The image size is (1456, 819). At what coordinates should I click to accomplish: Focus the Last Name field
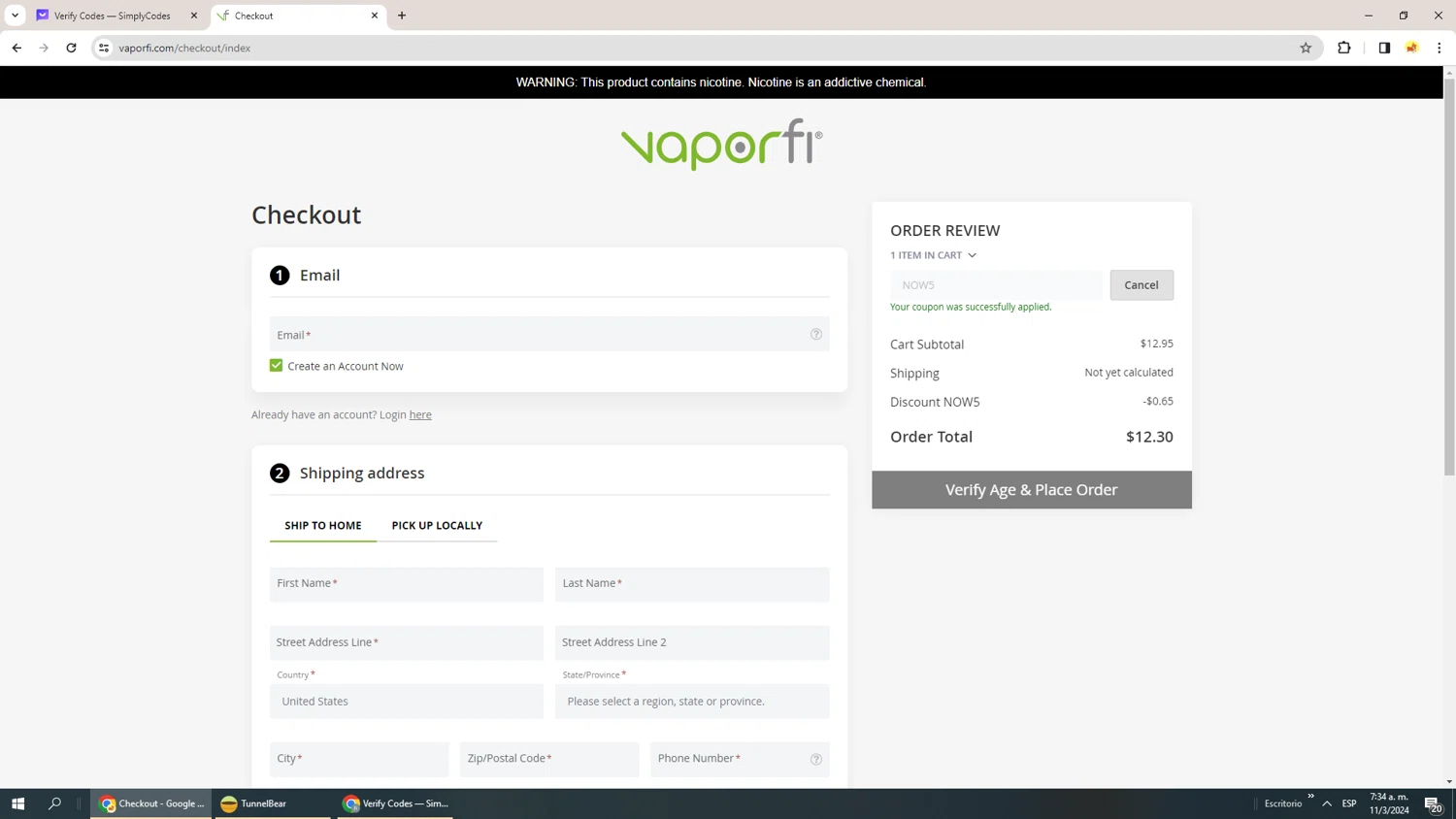[692, 584]
